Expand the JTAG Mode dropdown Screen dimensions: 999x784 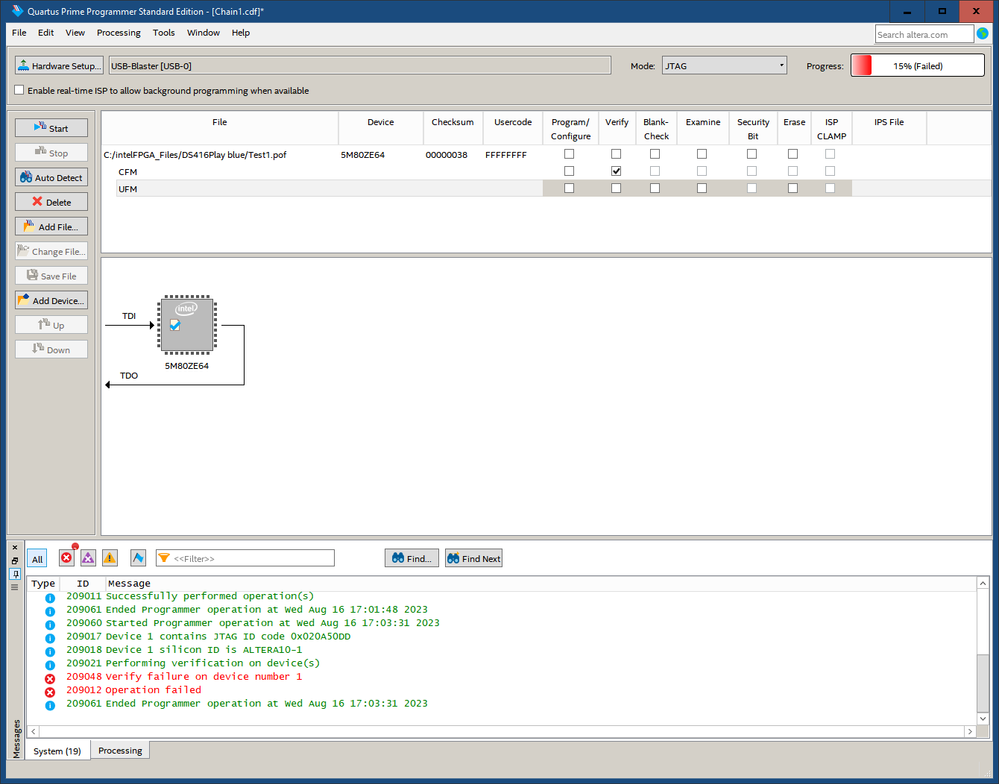(724, 66)
